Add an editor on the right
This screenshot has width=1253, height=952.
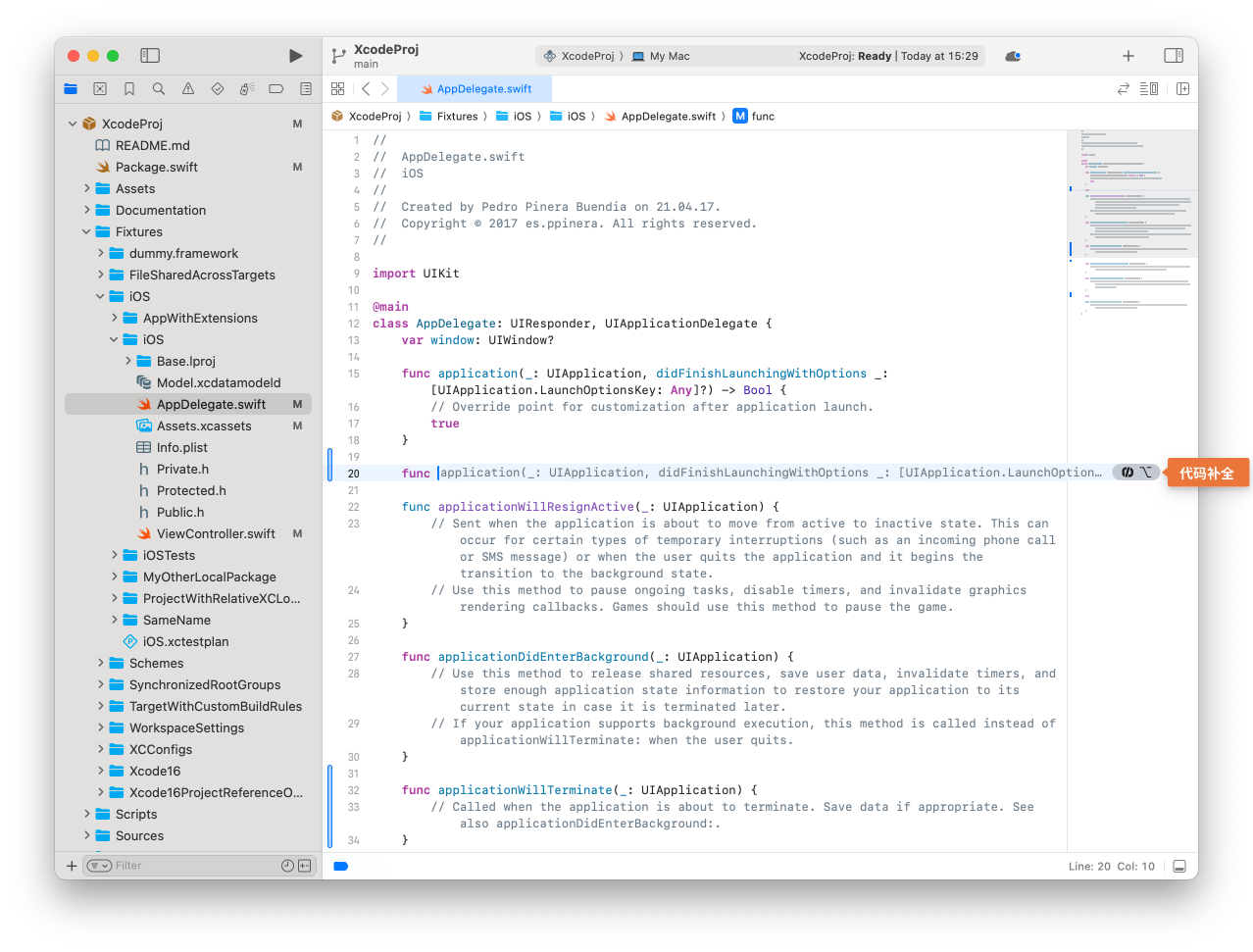1183,88
